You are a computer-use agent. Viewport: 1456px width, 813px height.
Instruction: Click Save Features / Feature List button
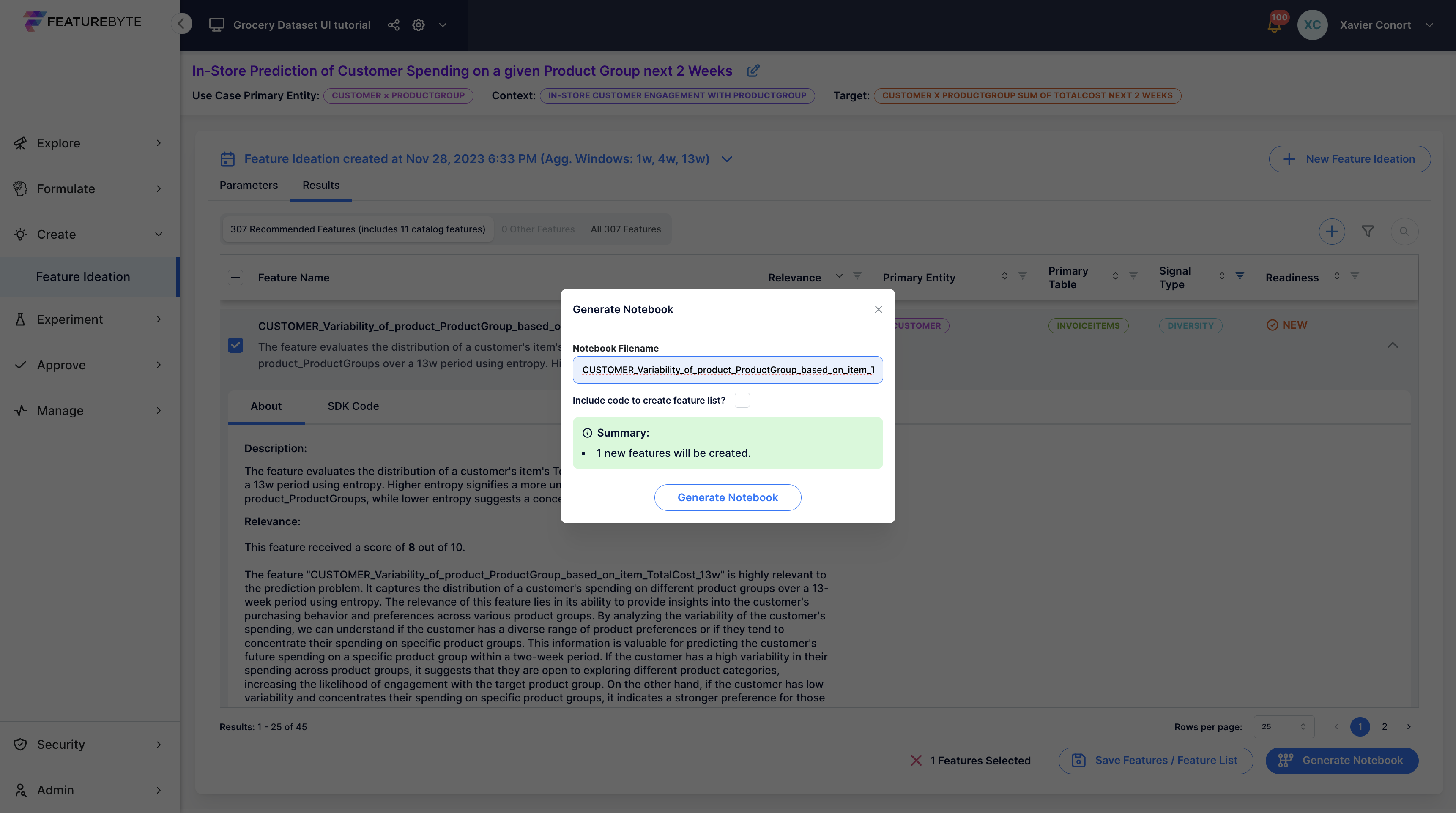(x=1155, y=761)
